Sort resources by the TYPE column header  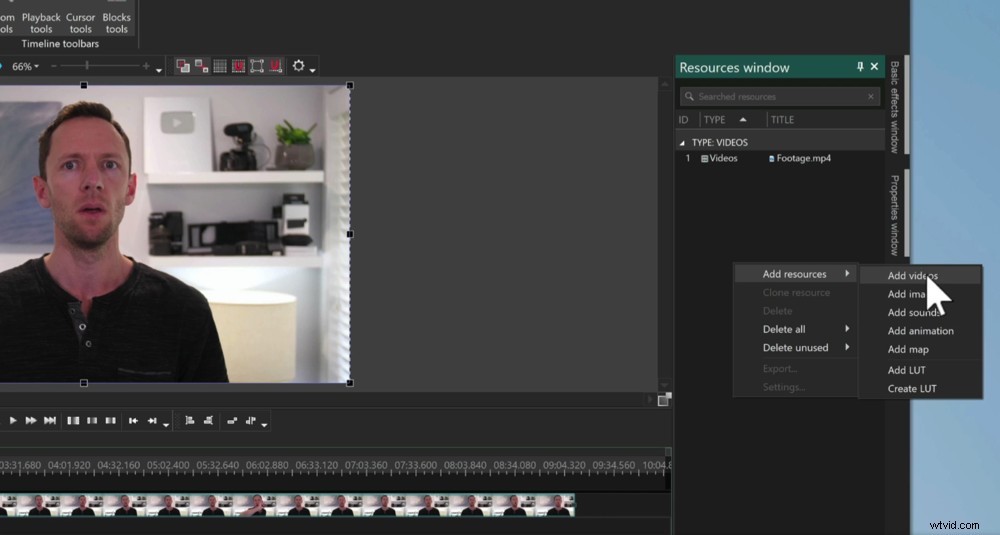pos(714,120)
